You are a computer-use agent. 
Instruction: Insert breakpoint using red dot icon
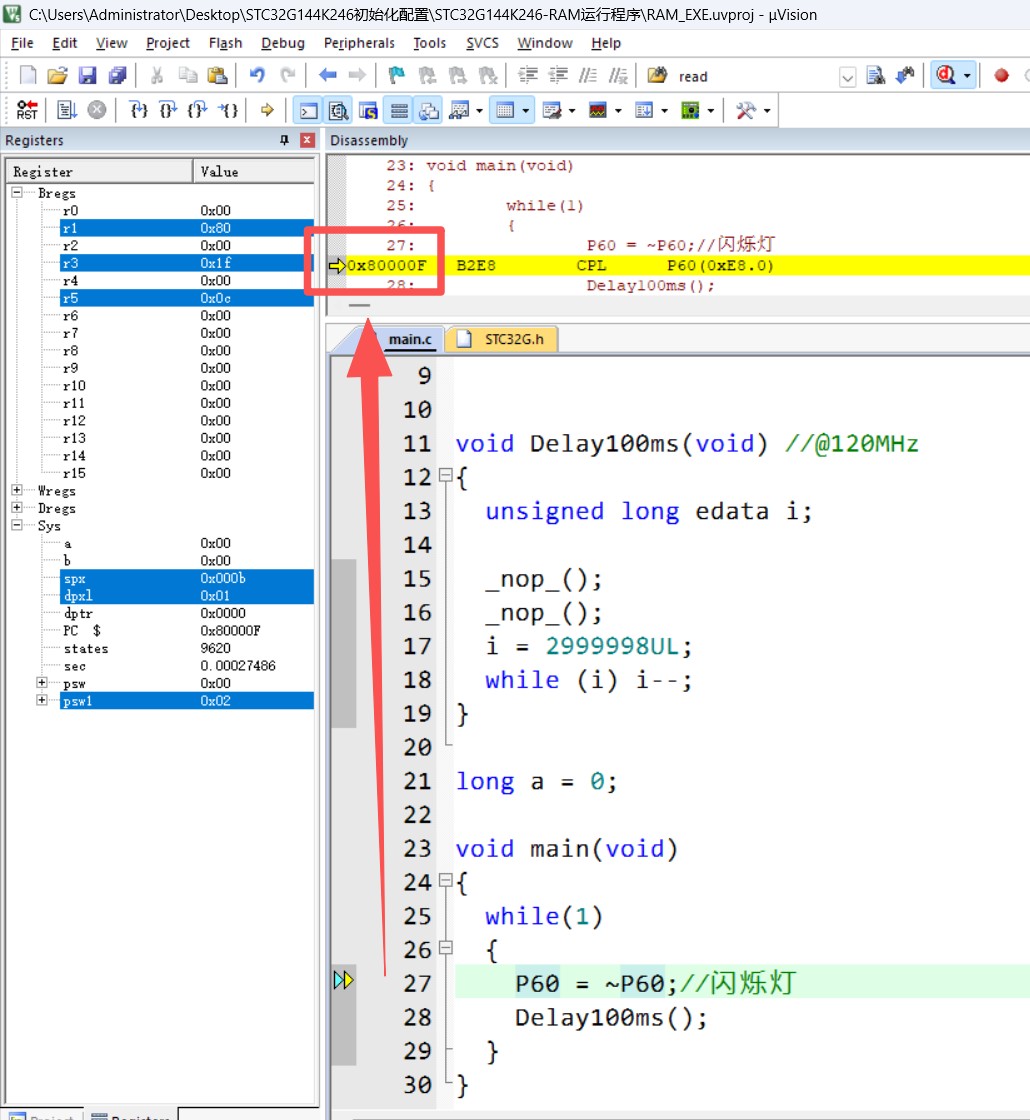coord(1001,76)
